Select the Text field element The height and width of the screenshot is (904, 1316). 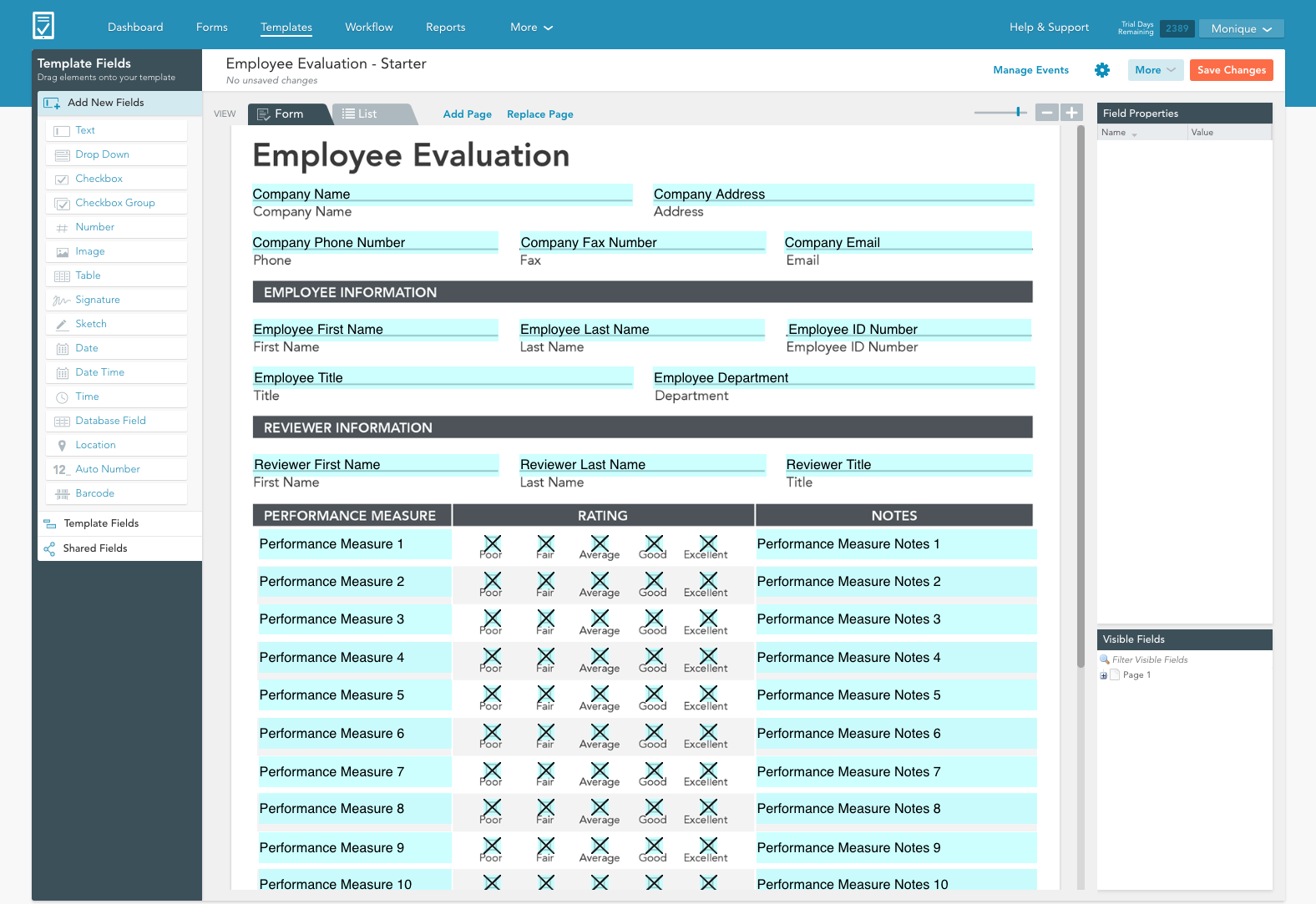point(116,130)
